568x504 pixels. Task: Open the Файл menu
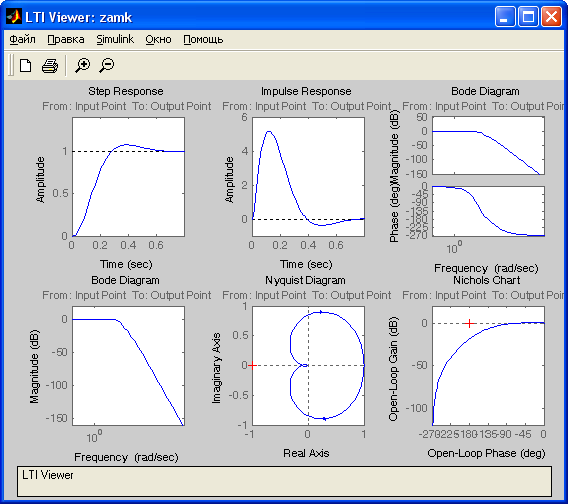pyautogui.click(x=22, y=39)
